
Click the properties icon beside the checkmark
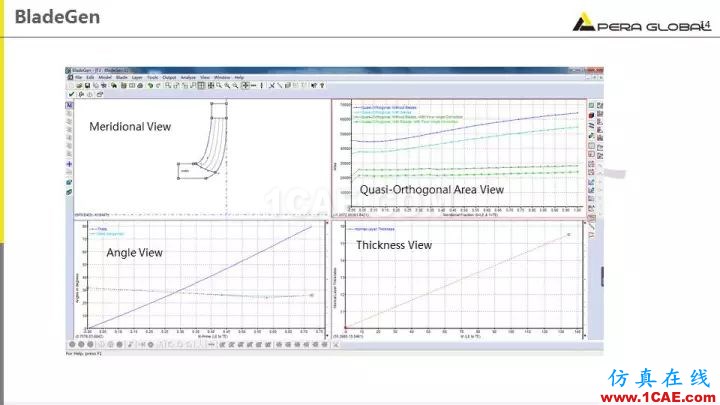coord(81,94)
